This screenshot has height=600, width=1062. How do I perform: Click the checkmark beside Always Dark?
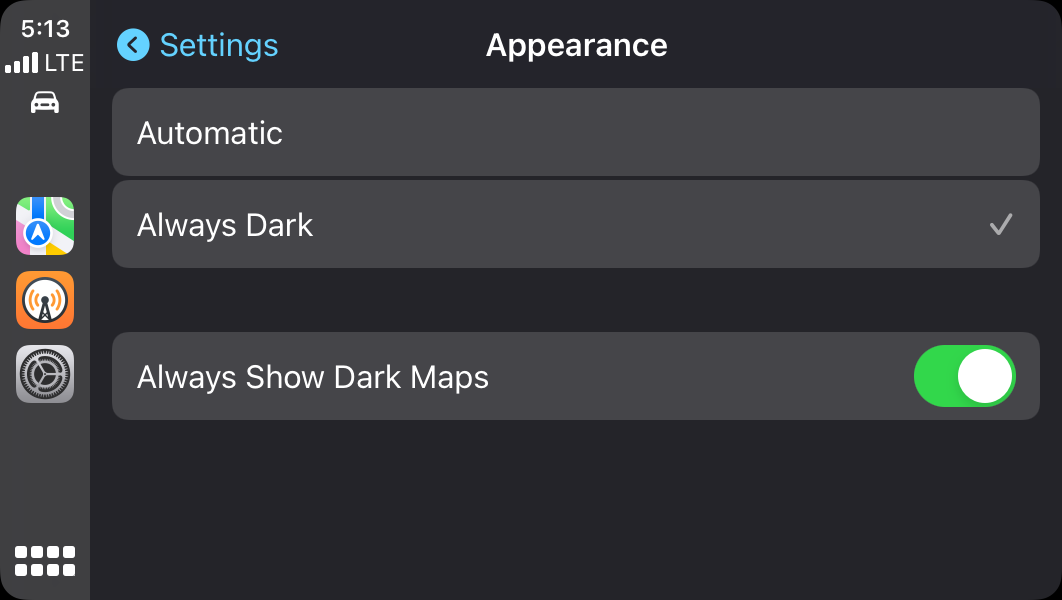pos(1000,225)
